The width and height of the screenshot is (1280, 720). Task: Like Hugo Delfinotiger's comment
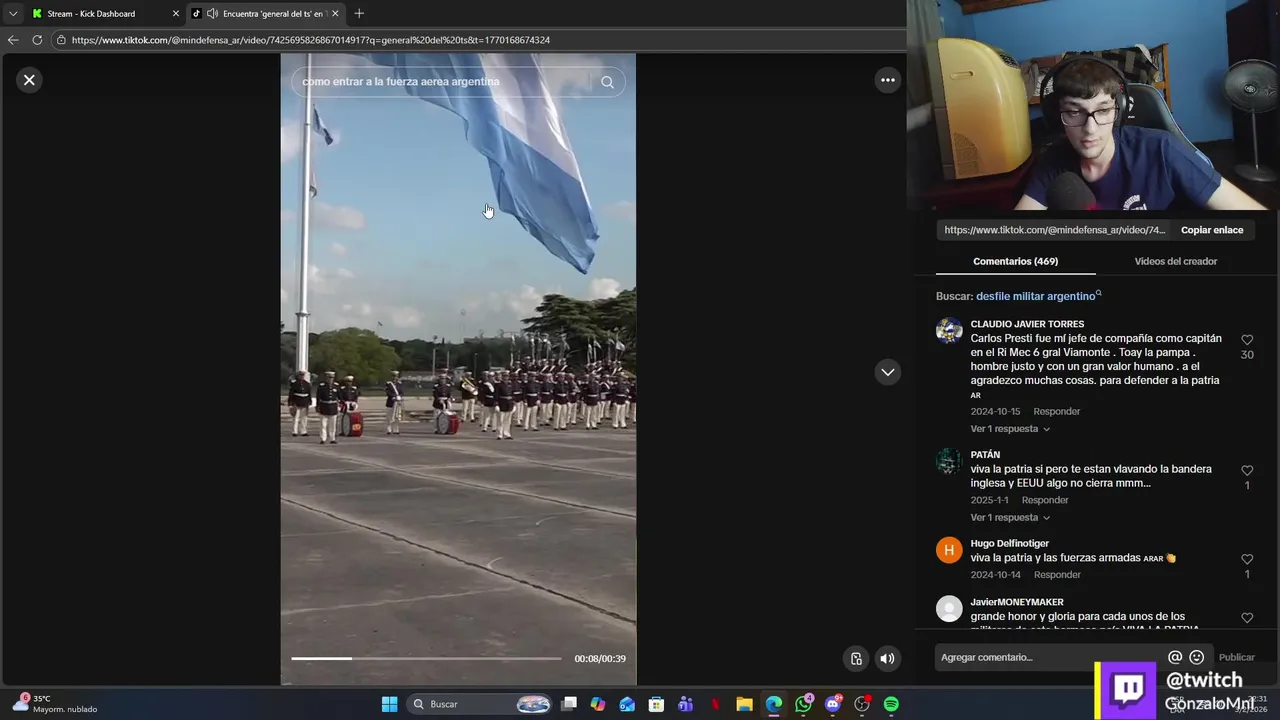point(1247,559)
